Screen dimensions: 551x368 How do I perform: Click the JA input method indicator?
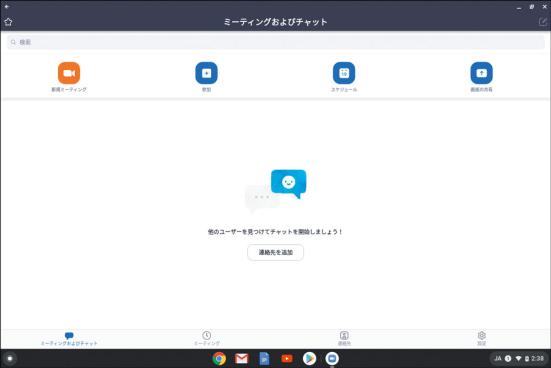[x=498, y=359]
